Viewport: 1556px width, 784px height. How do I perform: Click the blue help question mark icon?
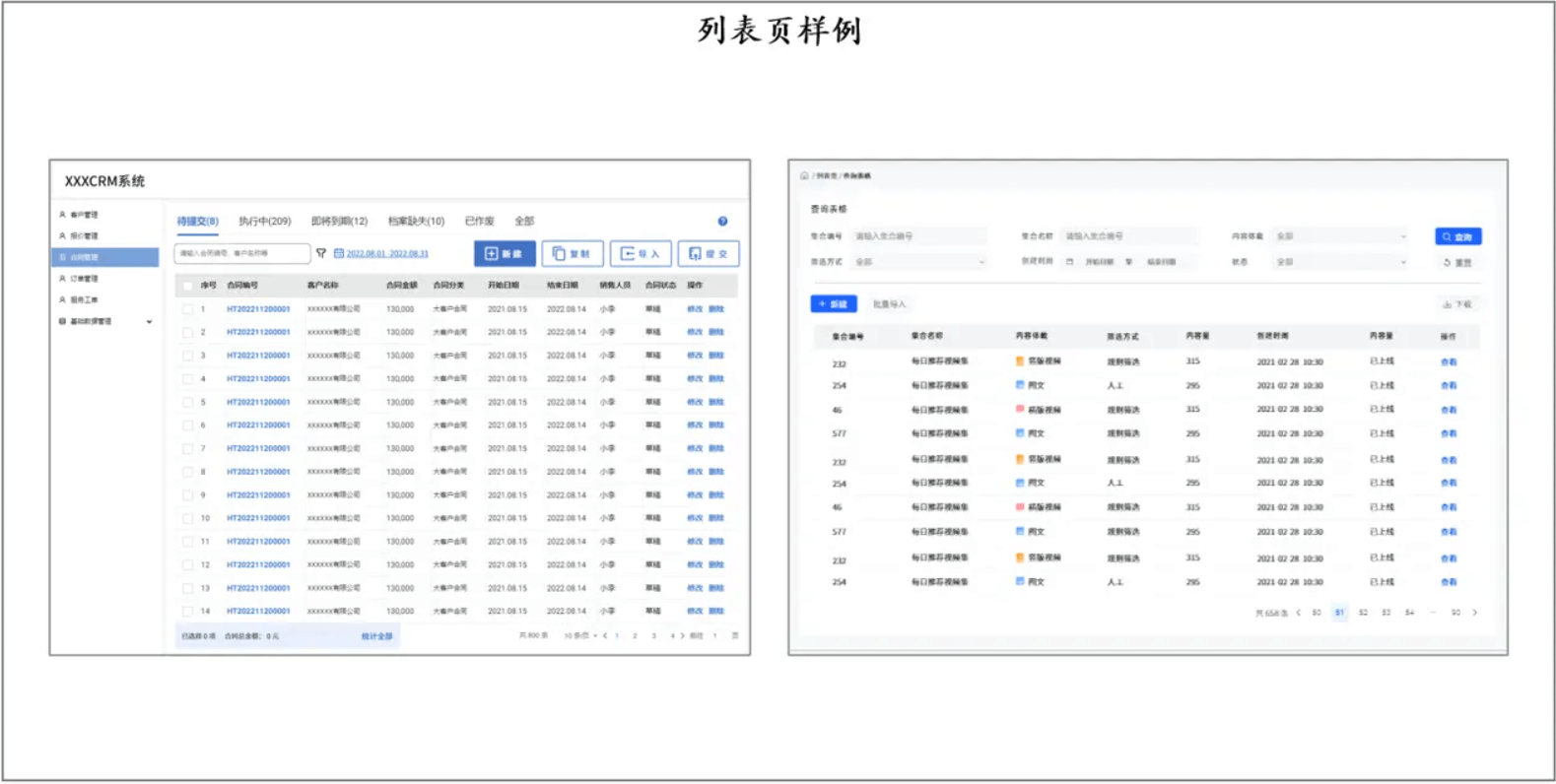(x=722, y=222)
